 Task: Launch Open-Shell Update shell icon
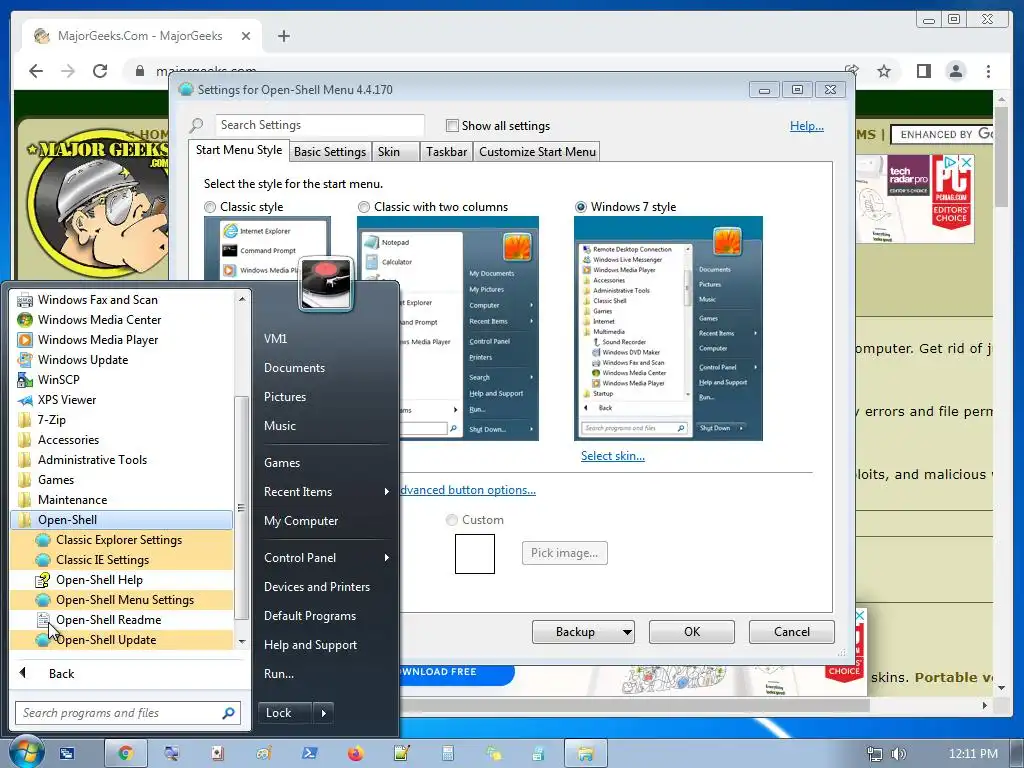tap(43, 640)
